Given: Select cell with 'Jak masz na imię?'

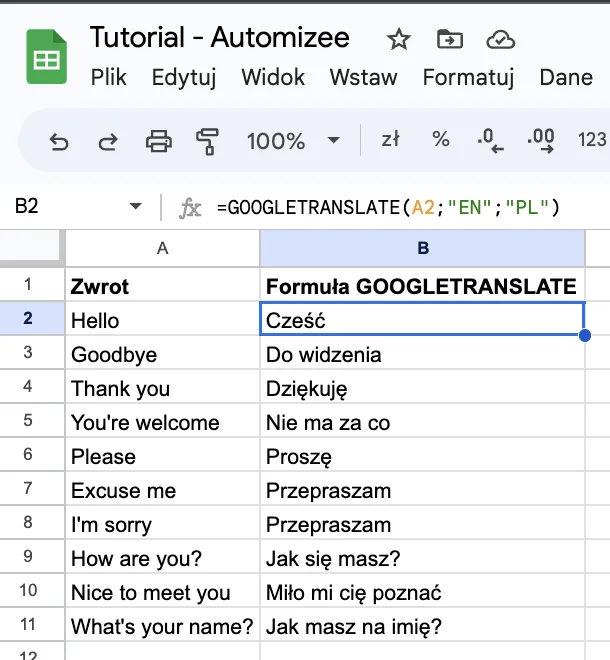Looking at the screenshot, I should pos(423,625).
